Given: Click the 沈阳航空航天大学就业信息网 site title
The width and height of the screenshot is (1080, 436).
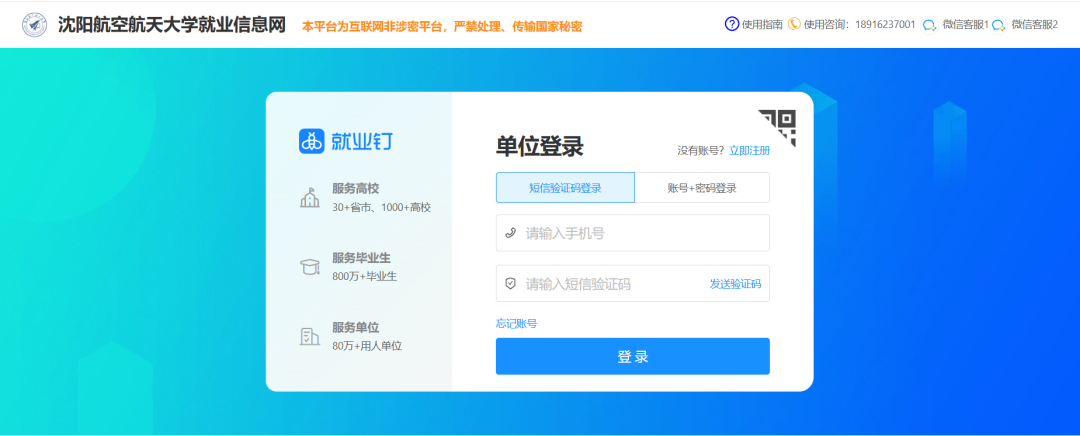Looking at the screenshot, I should click(x=172, y=24).
